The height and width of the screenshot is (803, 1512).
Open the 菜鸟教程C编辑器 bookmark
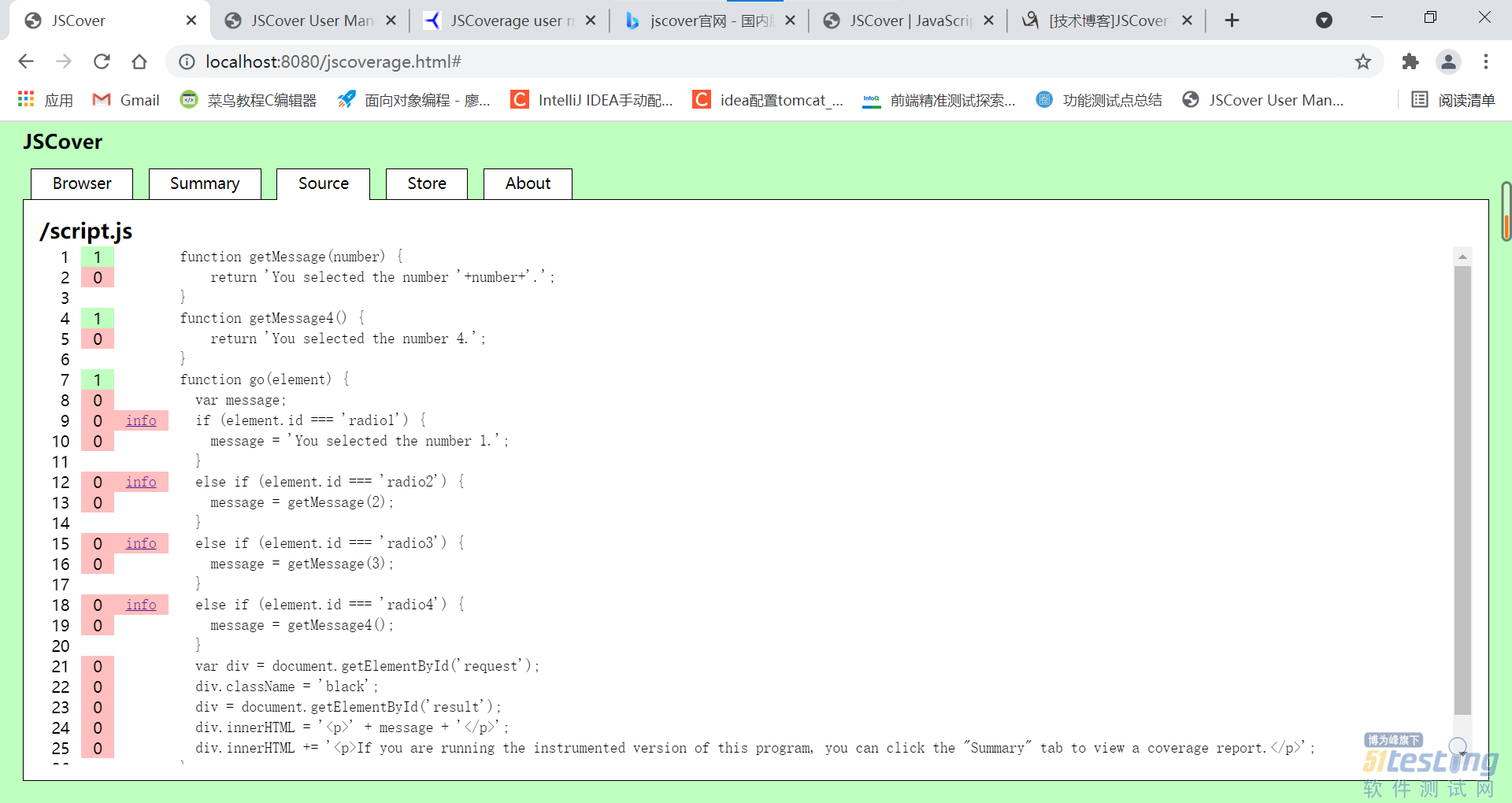248,100
